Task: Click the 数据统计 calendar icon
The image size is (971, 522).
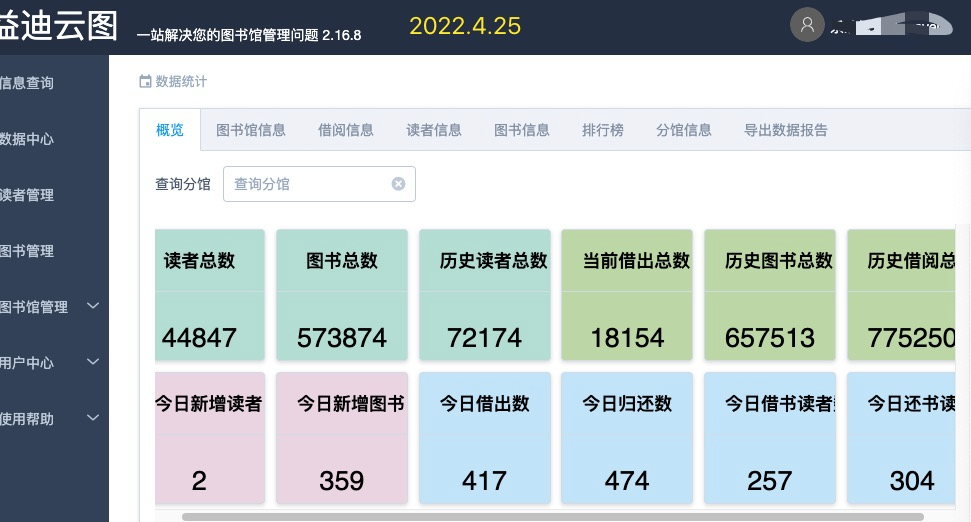Action: pos(145,82)
